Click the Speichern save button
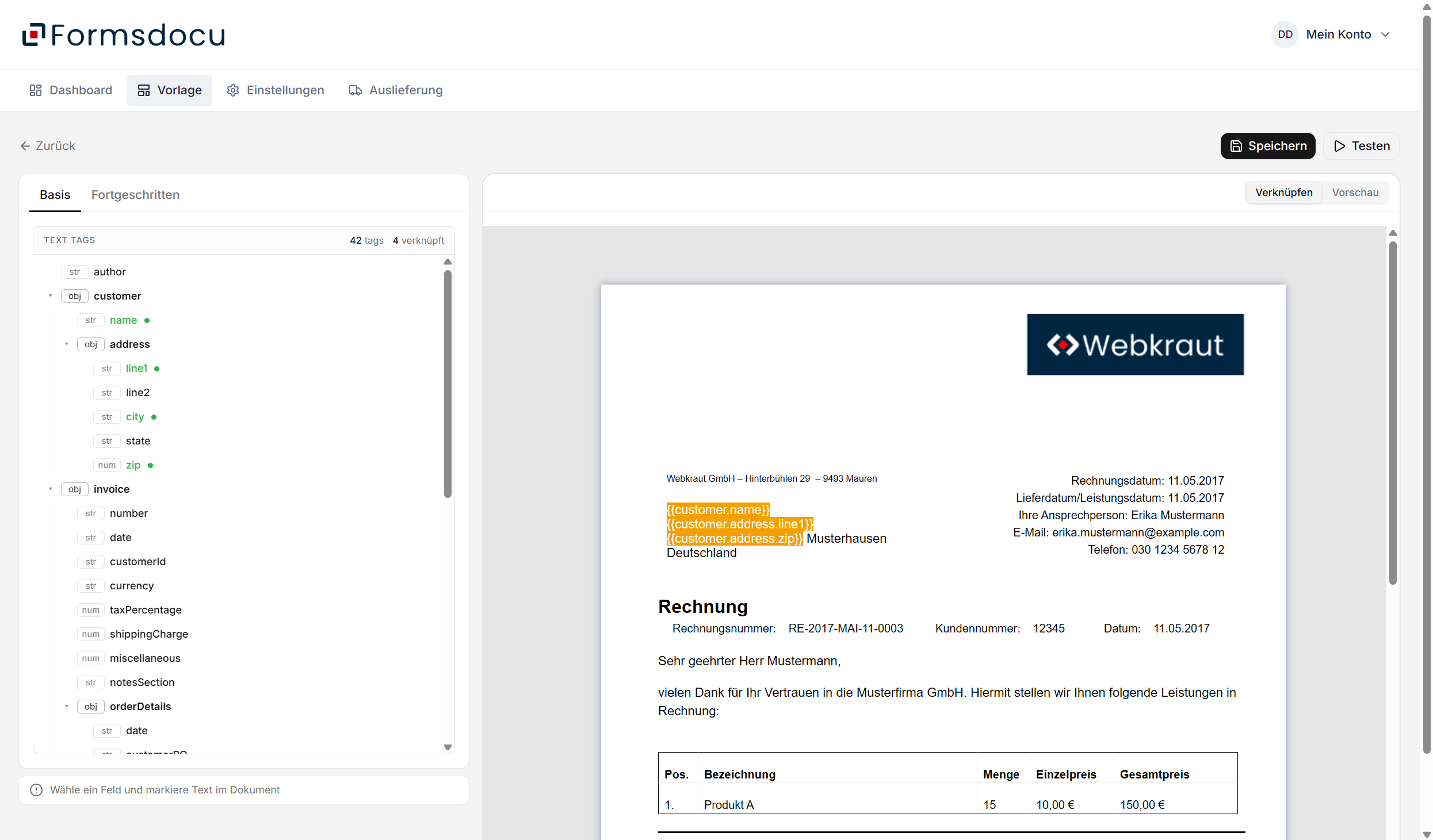 coord(1268,146)
